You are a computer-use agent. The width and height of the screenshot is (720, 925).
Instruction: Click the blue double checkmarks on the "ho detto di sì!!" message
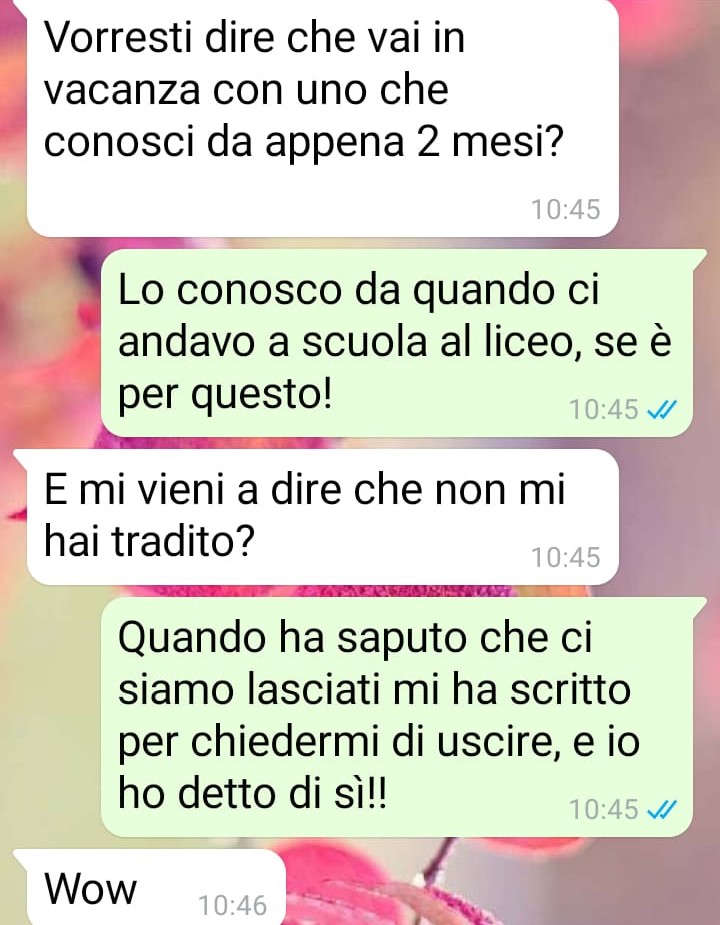pos(662,810)
